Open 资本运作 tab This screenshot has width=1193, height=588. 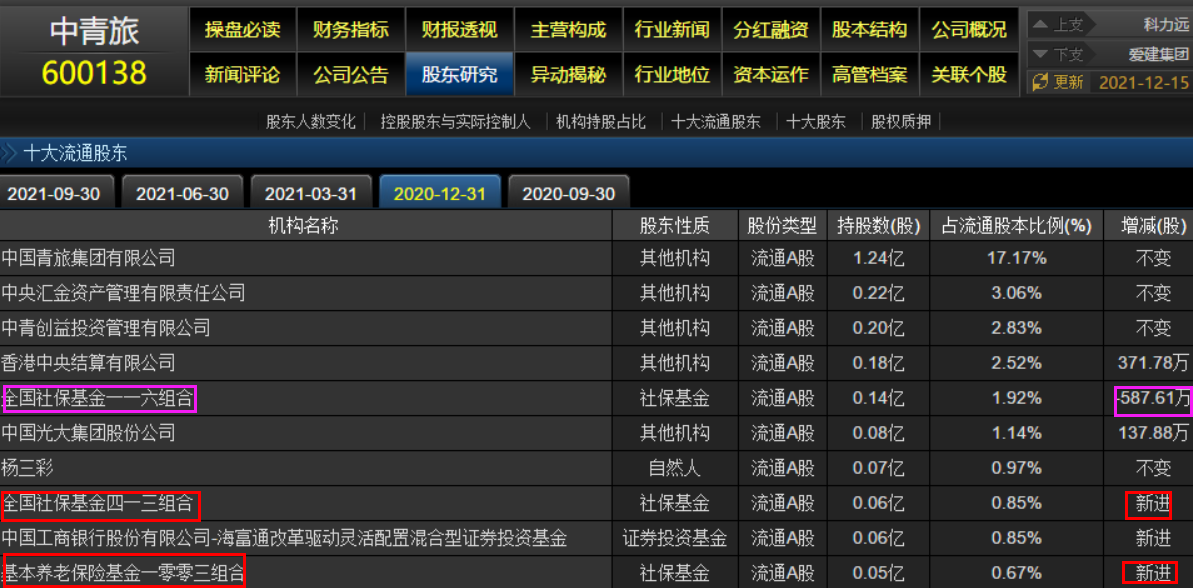tap(771, 75)
